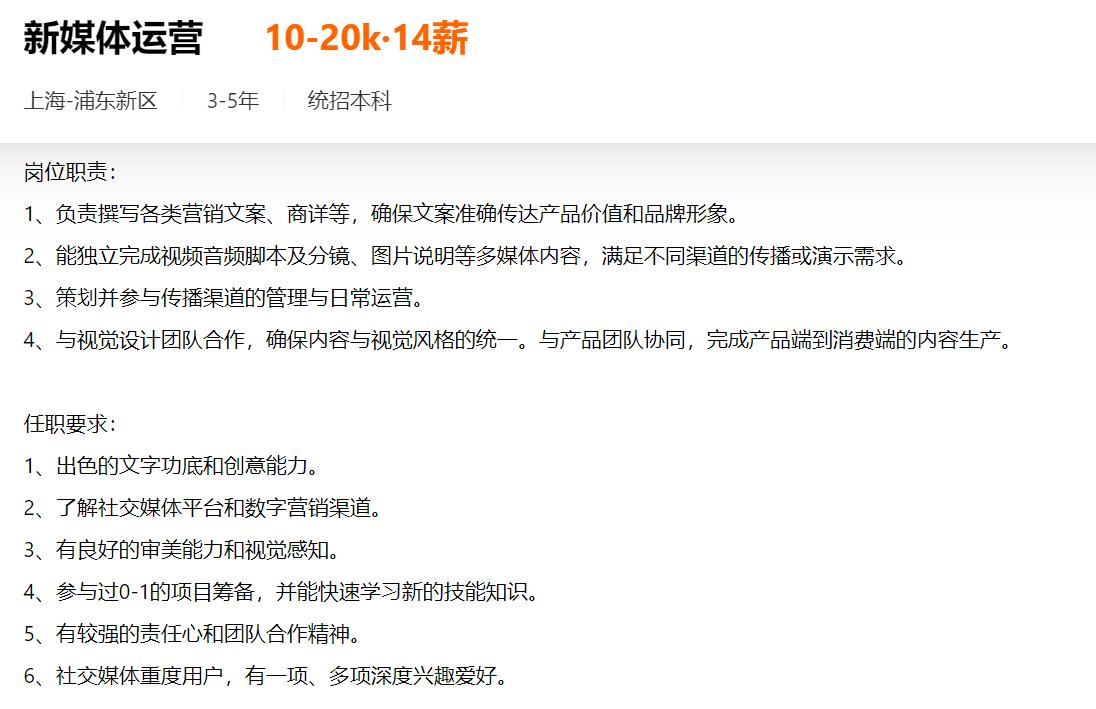Click requirement 4 about 0-1的项目筹备
The width and height of the screenshot is (1096, 709).
(x=282, y=592)
